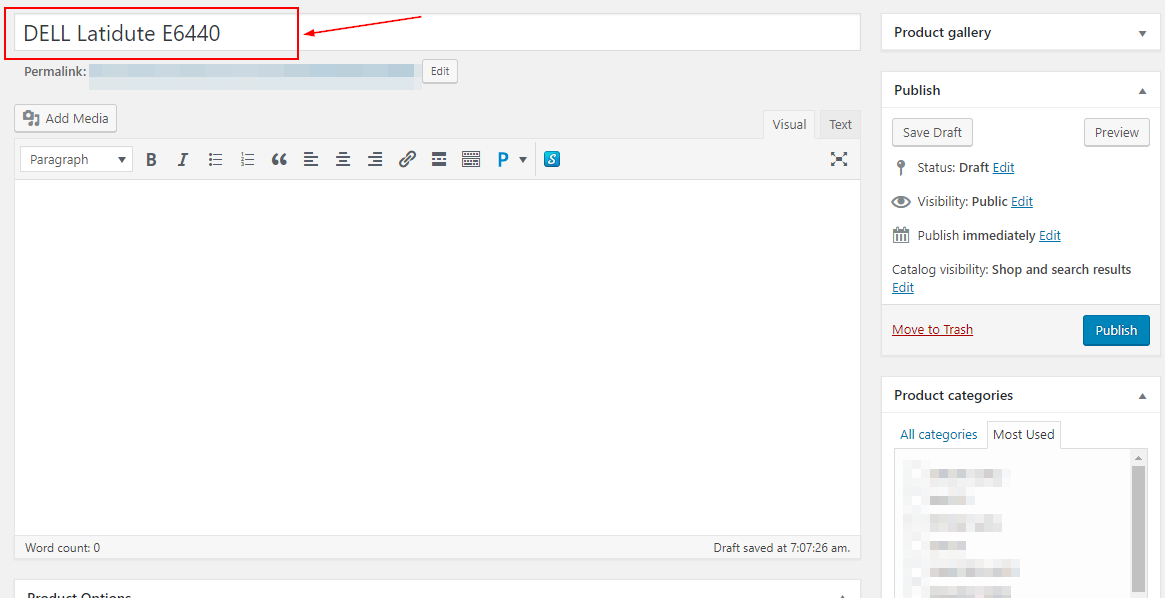The height and width of the screenshot is (598, 1165).
Task: Save the product as draft
Action: (932, 132)
